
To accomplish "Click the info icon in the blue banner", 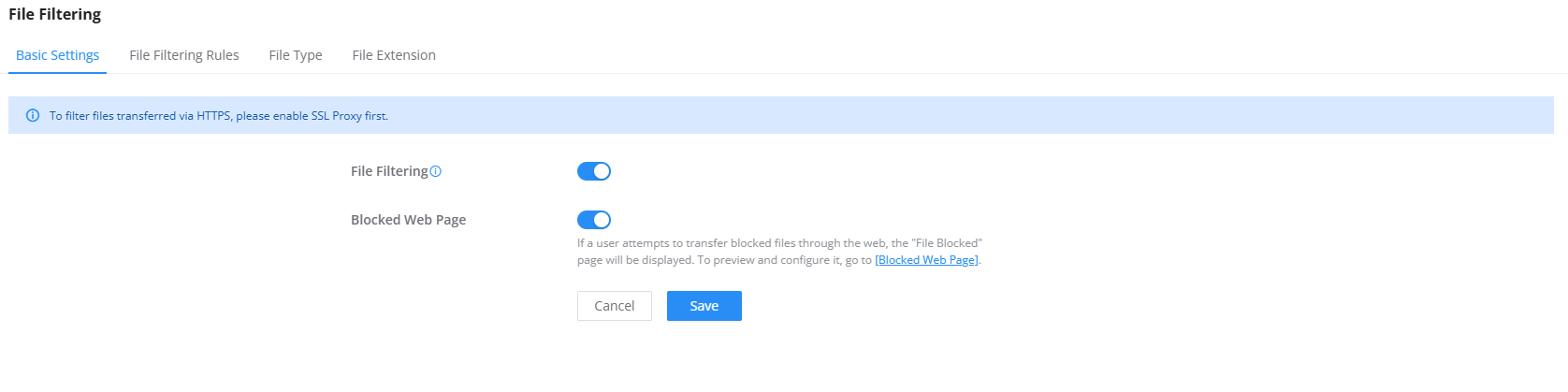I will [33, 116].
